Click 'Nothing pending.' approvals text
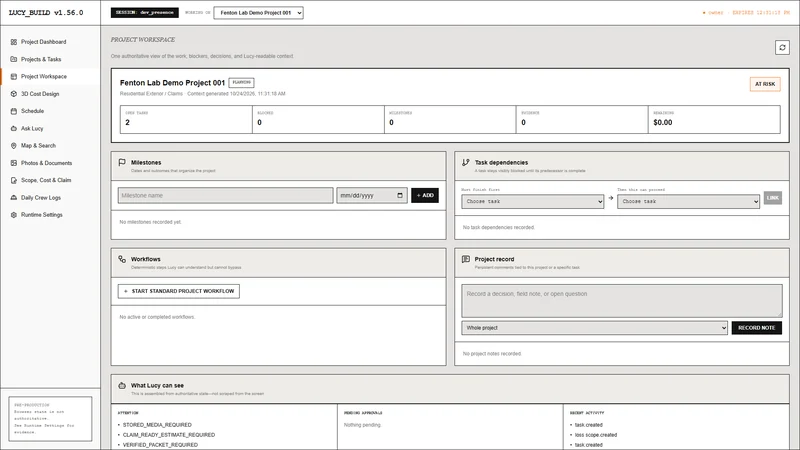The height and width of the screenshot is (450, 800). click(x=362, y=425)
